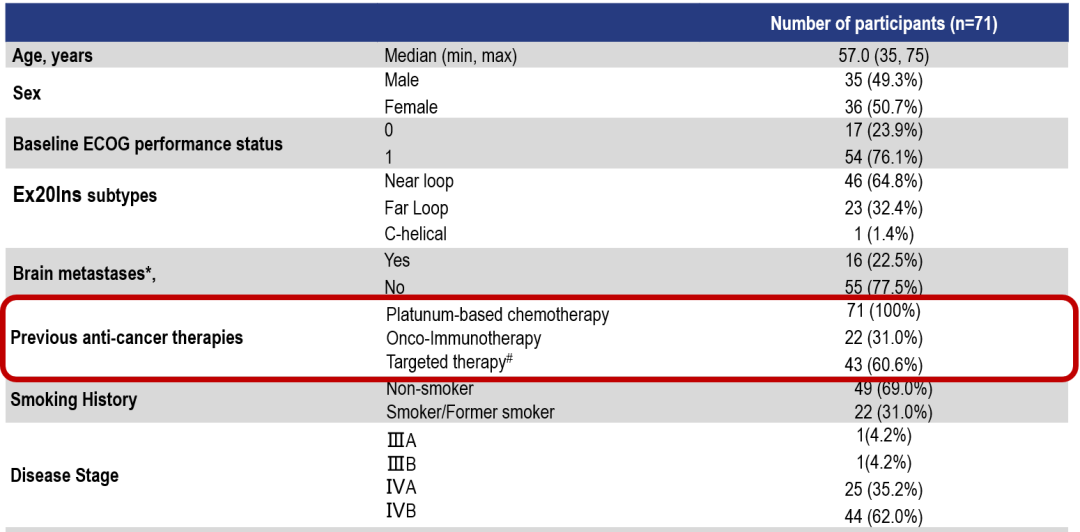Viewport: 1080px width, 532px height.
Task: Select the 46 (64.8%) Near loop value
Action: tap(883, 181)
